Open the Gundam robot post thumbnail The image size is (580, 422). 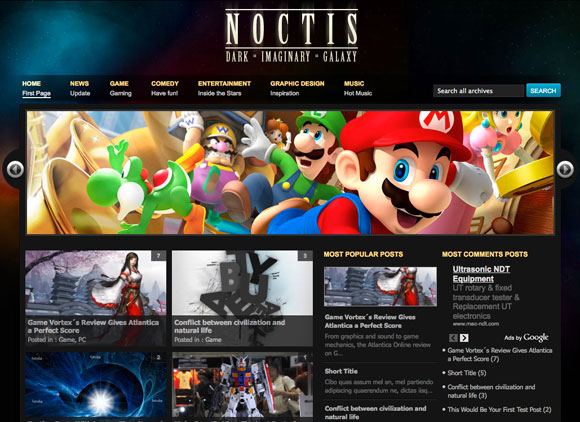242,385
